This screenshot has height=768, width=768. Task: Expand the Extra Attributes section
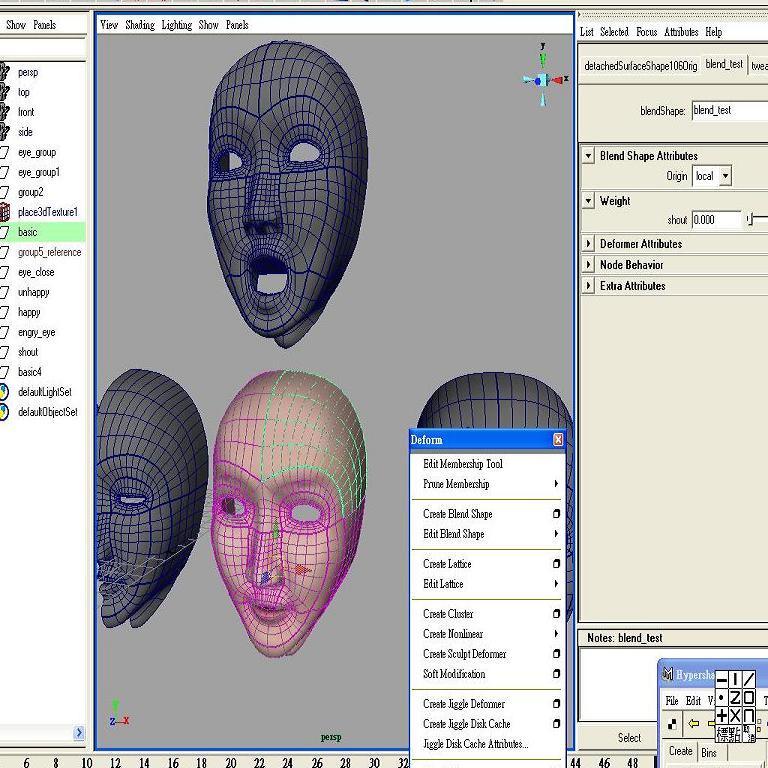[x=588, y=286]
